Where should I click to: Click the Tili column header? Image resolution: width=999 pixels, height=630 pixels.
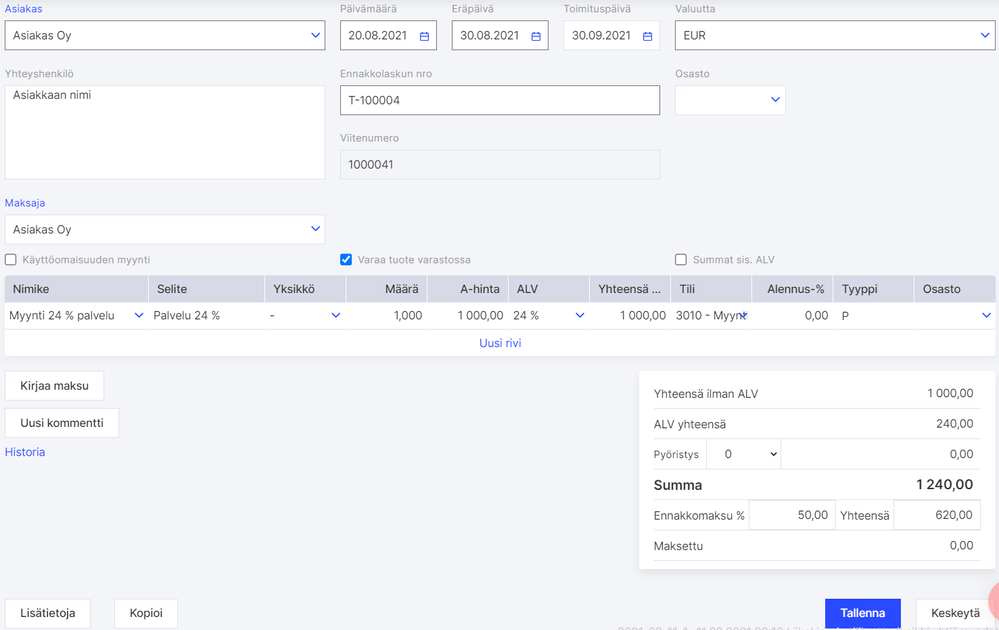pyautogui.click(x=712, y=289)
